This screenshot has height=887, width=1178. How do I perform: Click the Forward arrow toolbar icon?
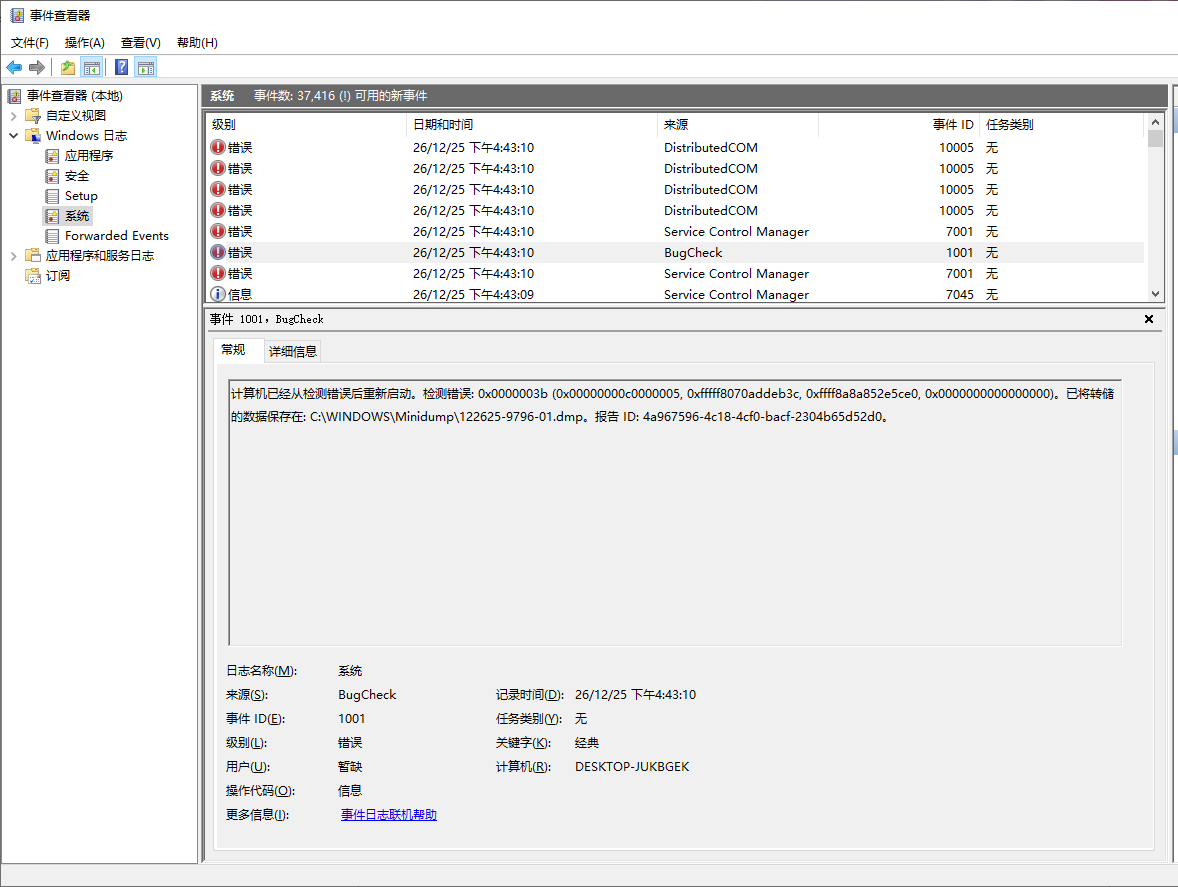pos(37,68)
